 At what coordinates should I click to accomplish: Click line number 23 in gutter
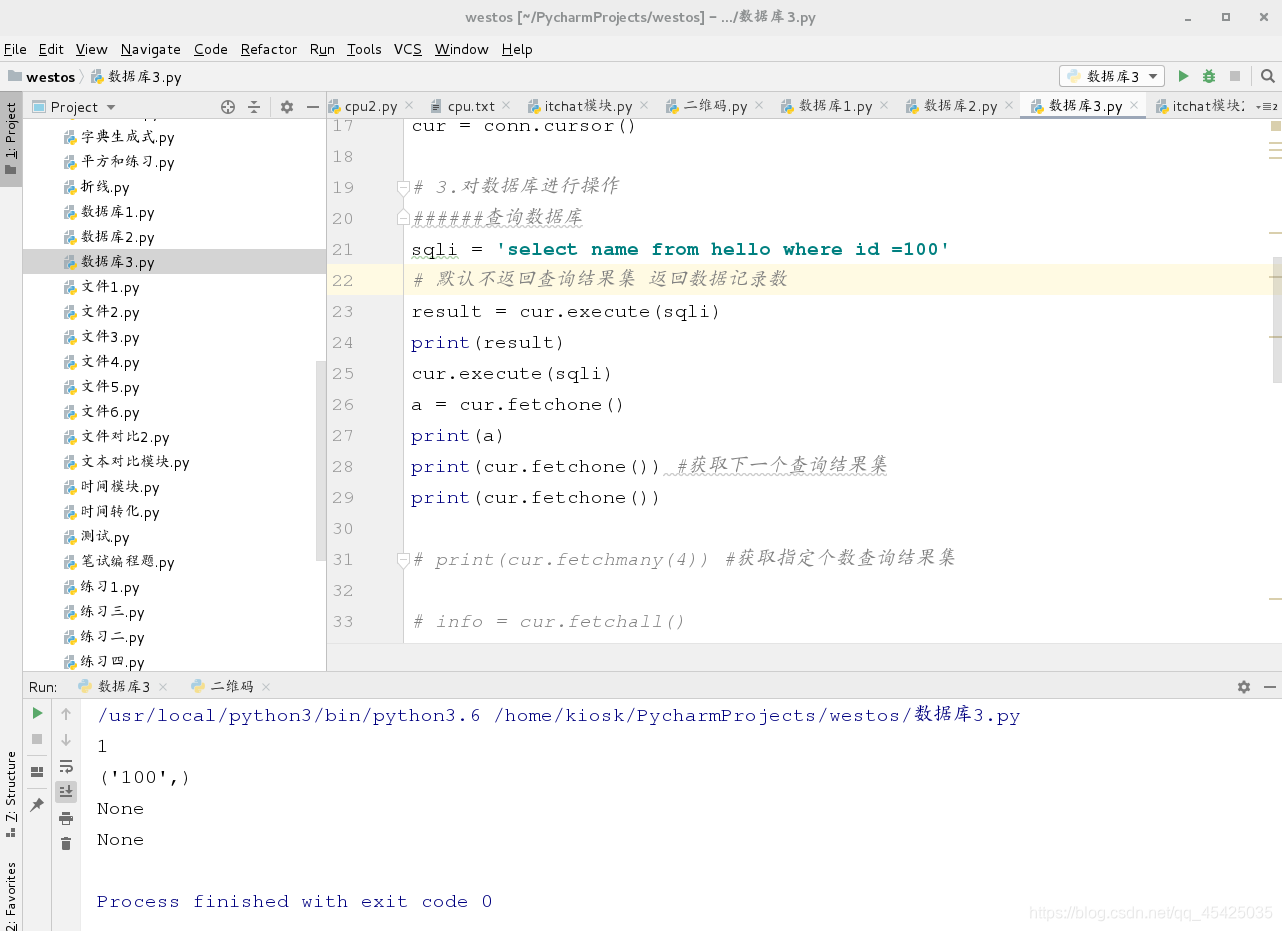pos(343,311)
